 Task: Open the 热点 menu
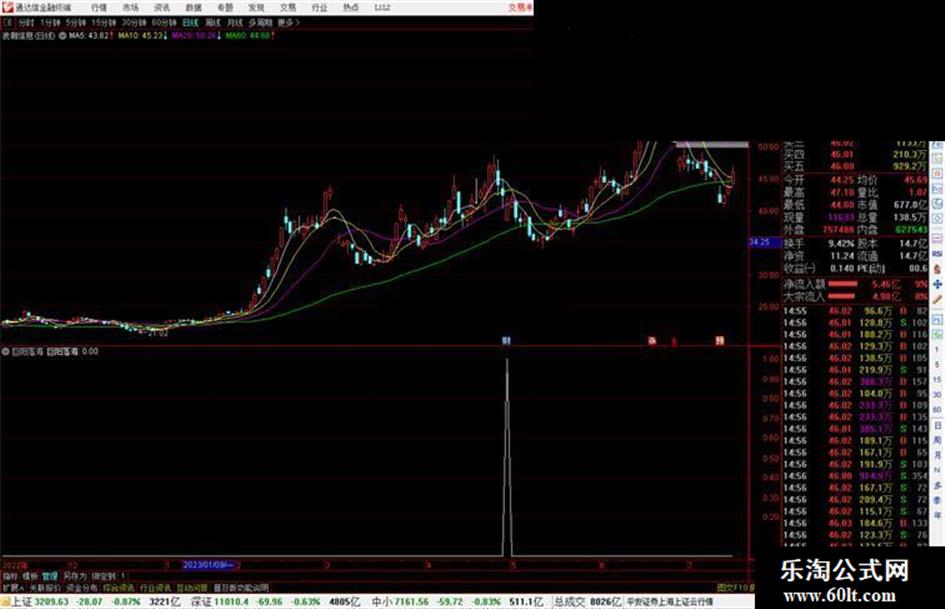pyautogui.click(x=350, y=8)
